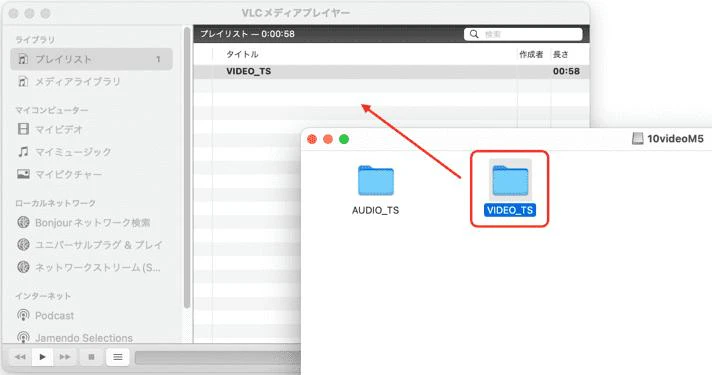Click the メディアライブラリ icon
The image size is (712, 375).
point(23,82)
